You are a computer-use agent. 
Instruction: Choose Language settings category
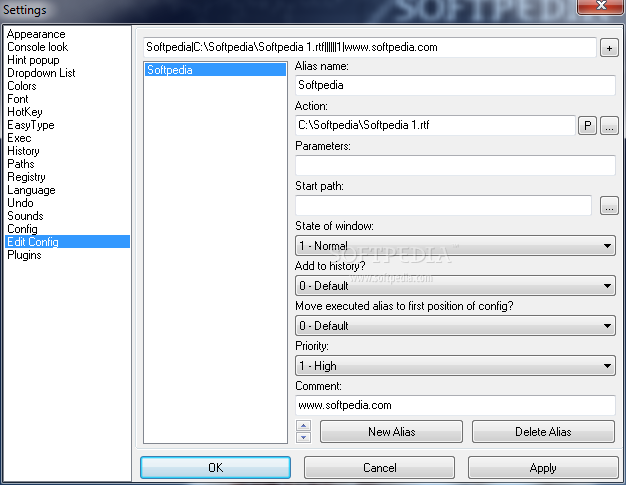pos(67,190)
